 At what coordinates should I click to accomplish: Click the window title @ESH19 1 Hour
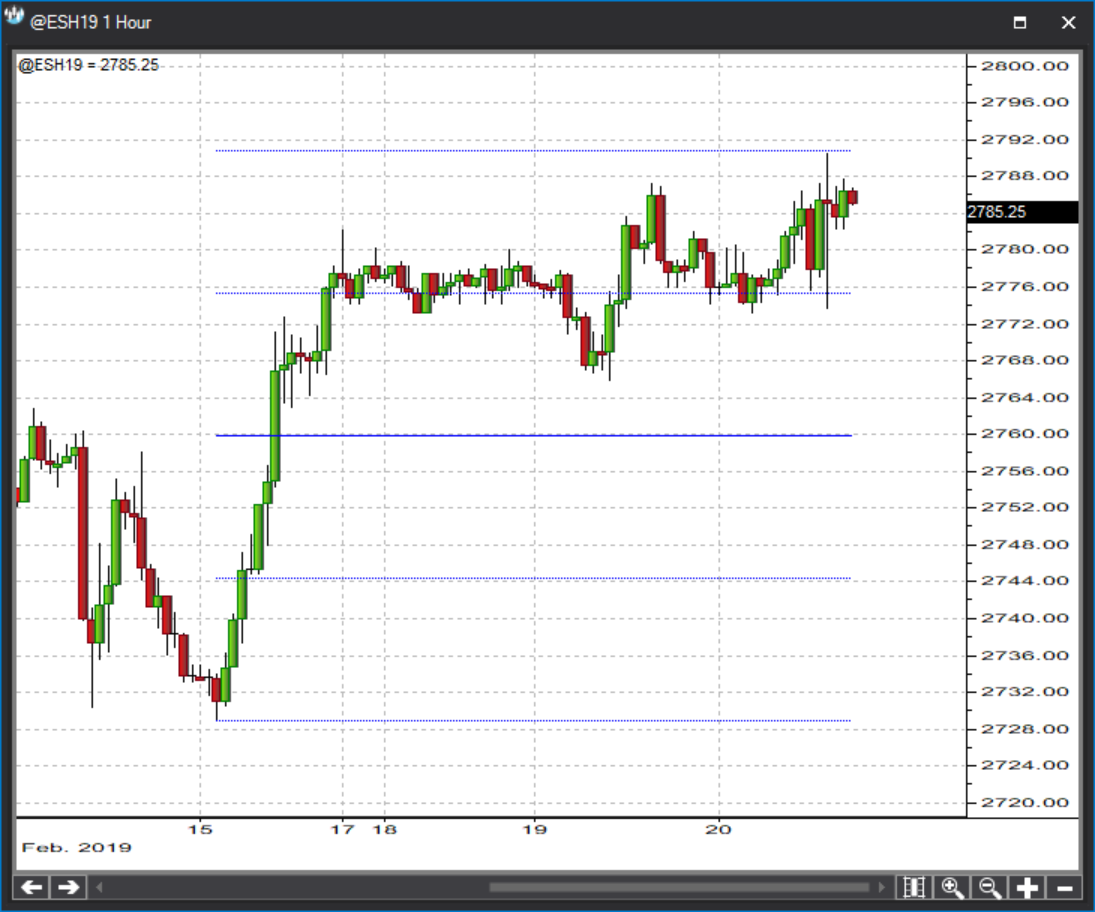click(x=91, y=22)
